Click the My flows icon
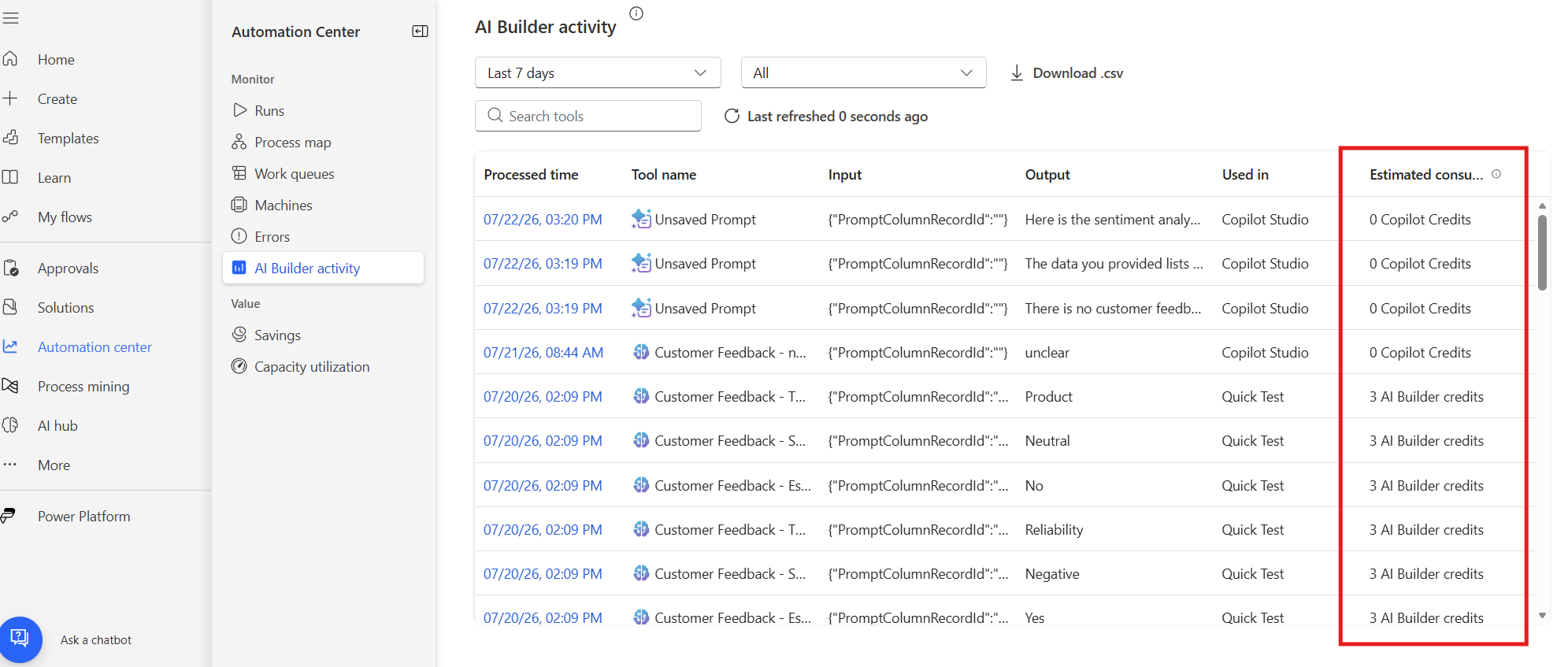1568x667 pixels. click(10, 217)
